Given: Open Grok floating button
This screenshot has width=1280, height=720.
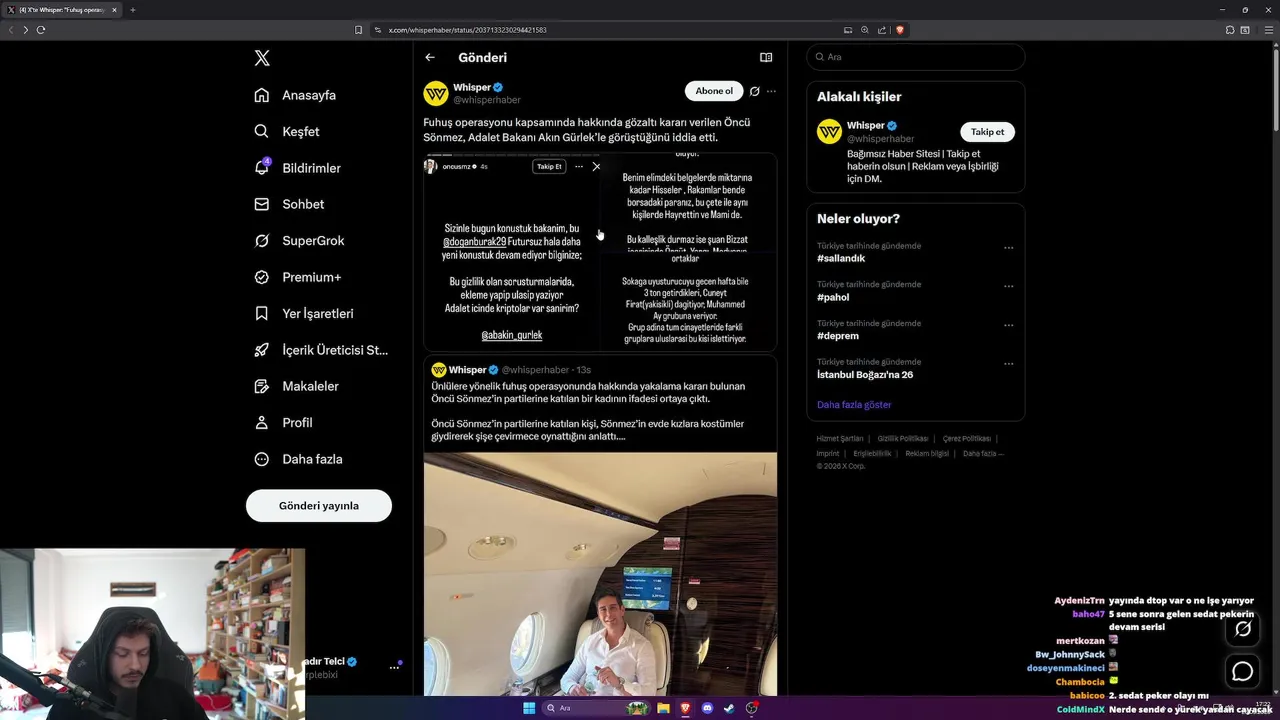Looking at the screenshot, I should tap(1243, 629).
